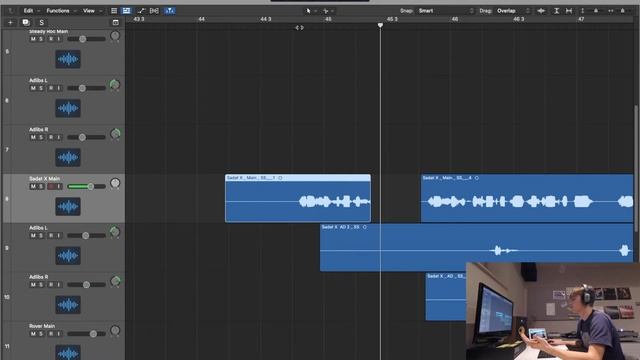Click the Steady Roc Main pan knob
Image resolution: width=640 pixels, height=360 pixels.
[115, 36]
